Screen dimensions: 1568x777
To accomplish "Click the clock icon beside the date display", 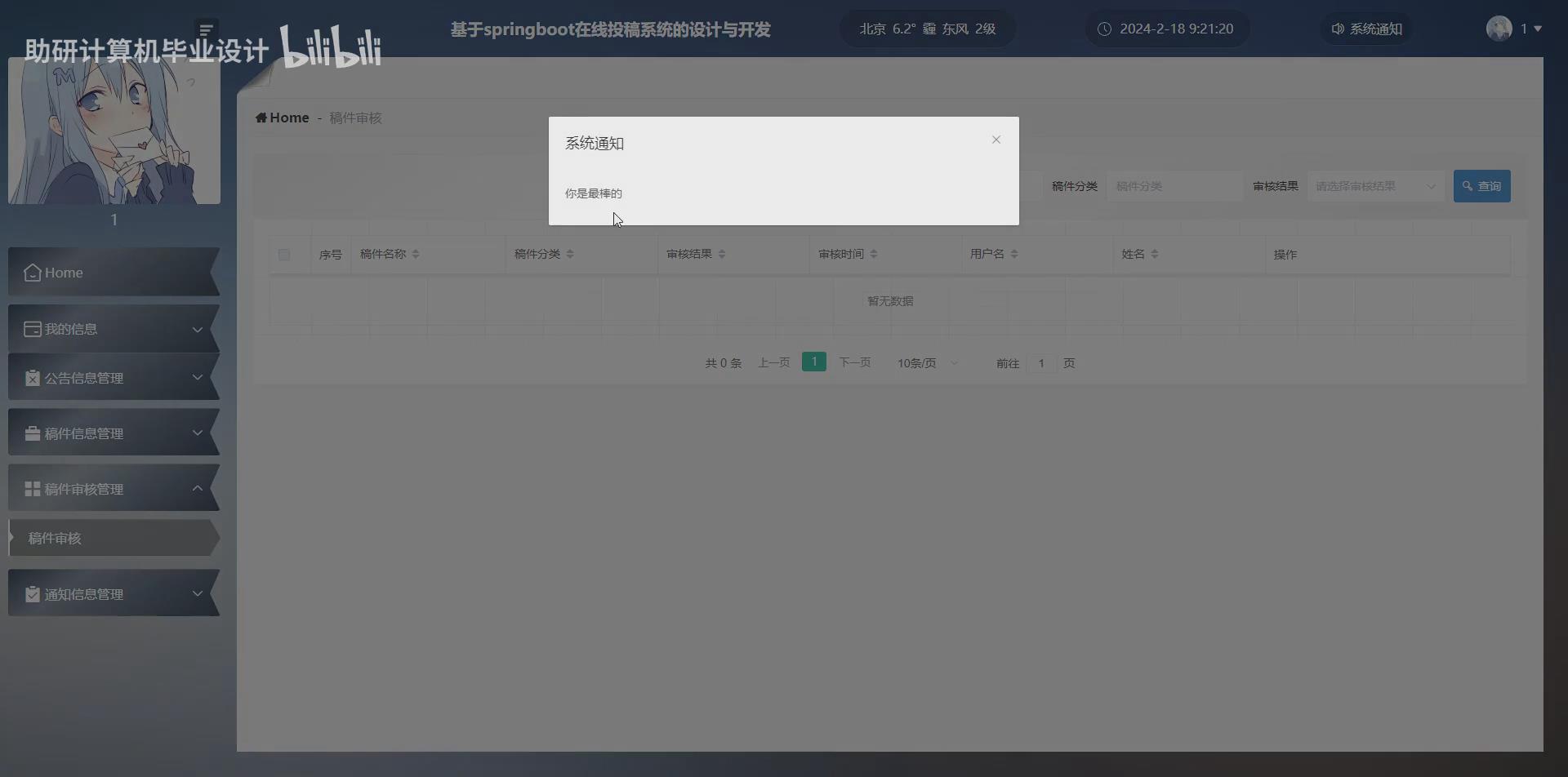I will click(x=1104, y=29).
